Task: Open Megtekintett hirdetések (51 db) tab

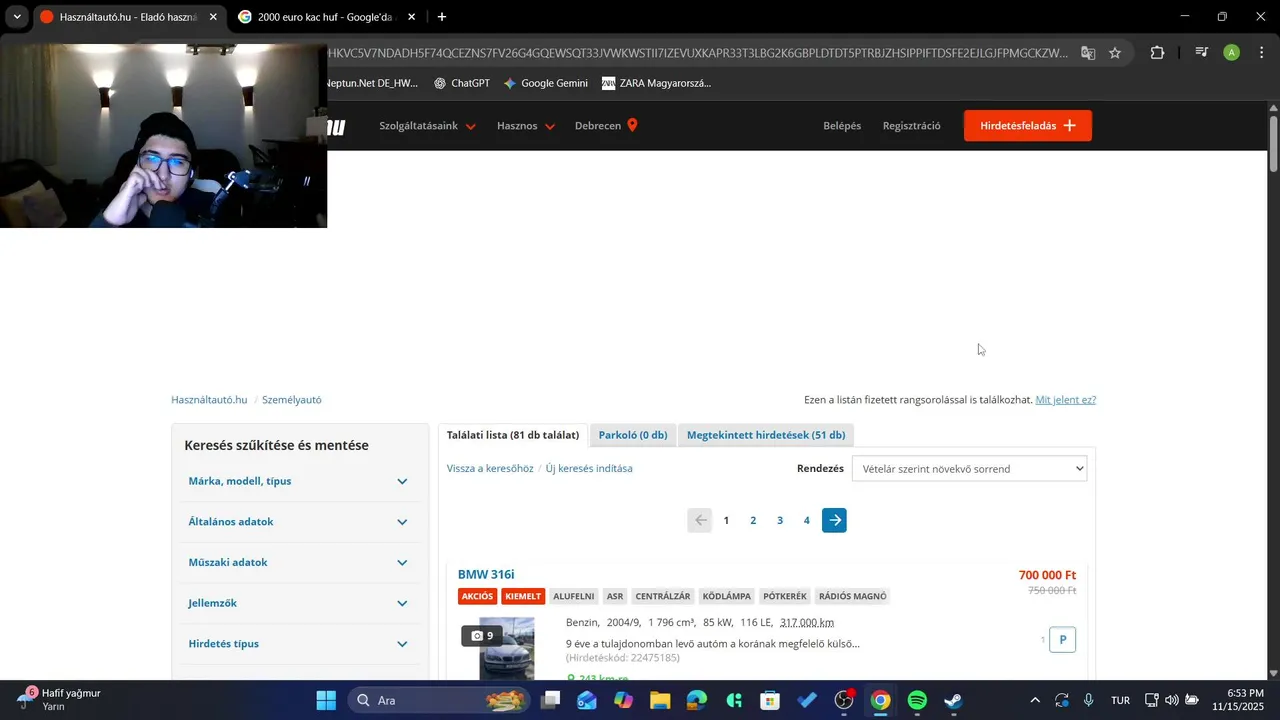Action: [766, 435]
